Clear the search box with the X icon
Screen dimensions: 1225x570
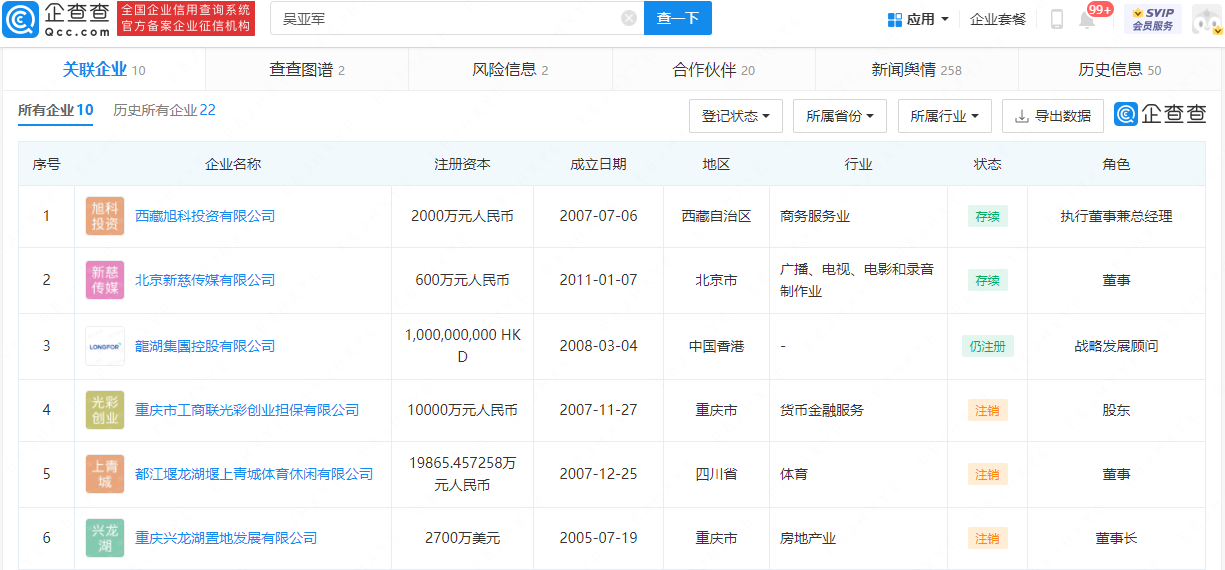[629, 18]
